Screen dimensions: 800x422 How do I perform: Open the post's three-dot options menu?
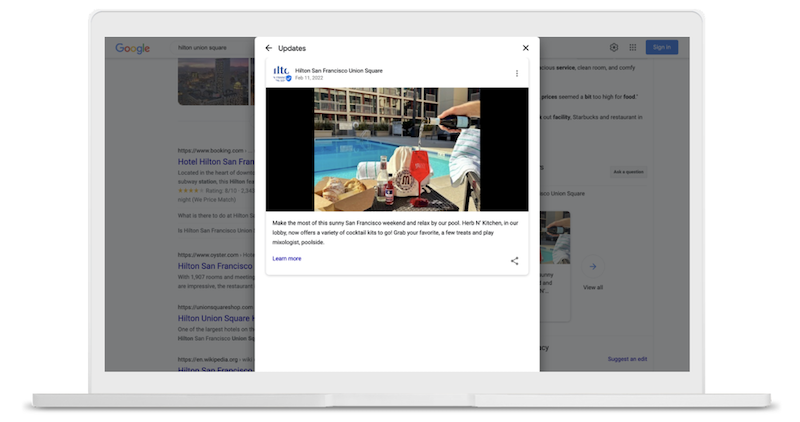pyautogui.click(x=517, y=73)
